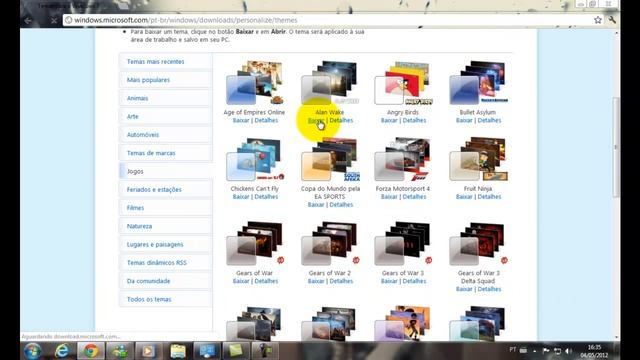This screenshot has height=360, width=640.
Task: View Detalhes for Gears of War 3
Action: pos(414,281)
